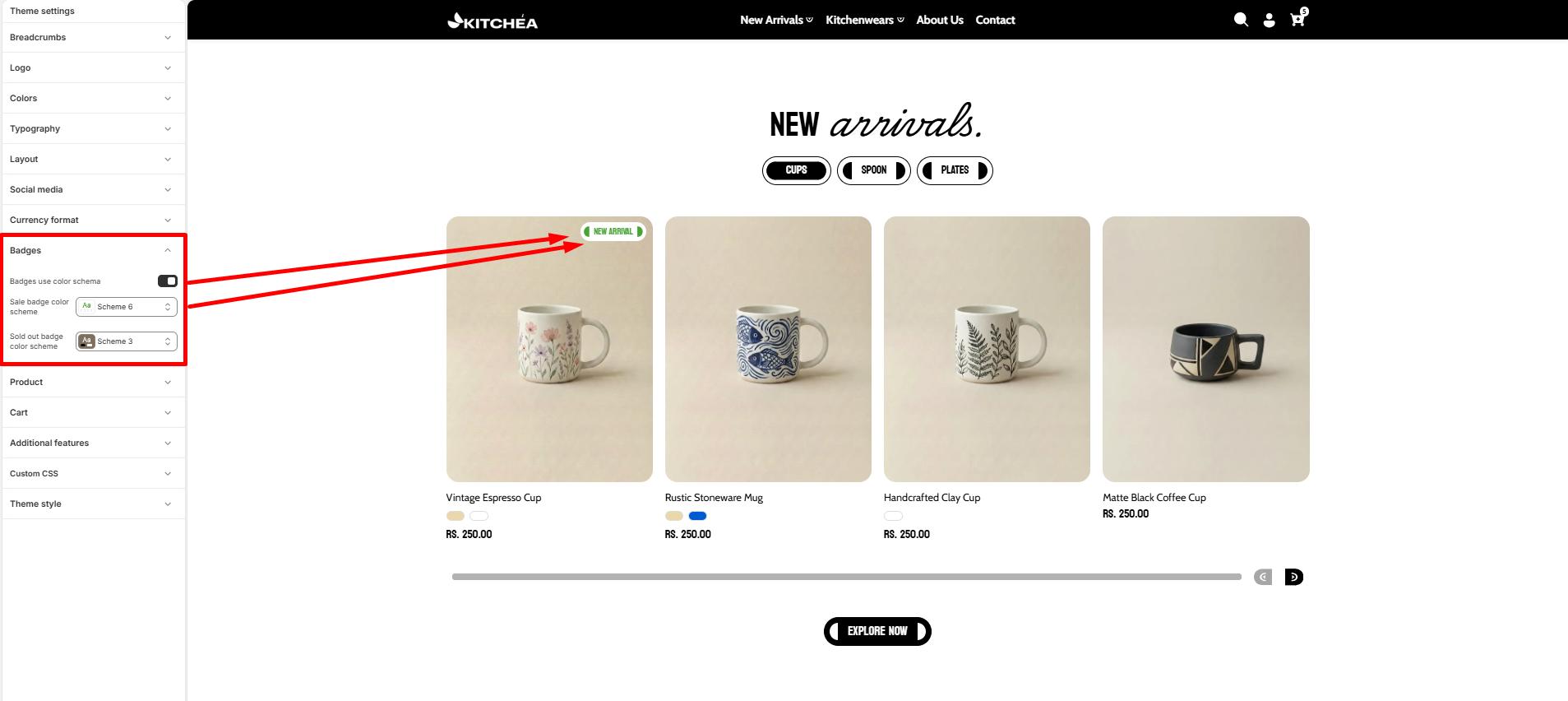This screenshot has height=701, width=1568.
Task: Open Sale badge color scheme dropdown
Action: [127, 307]
